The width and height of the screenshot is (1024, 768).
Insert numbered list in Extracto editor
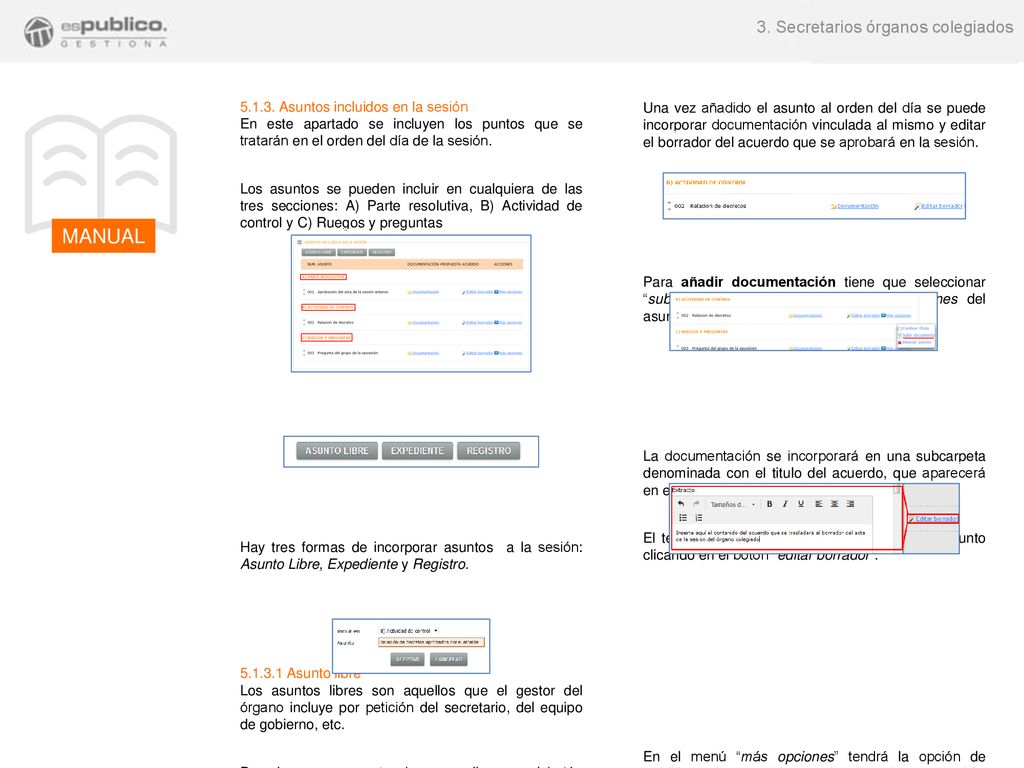[698, 517]
